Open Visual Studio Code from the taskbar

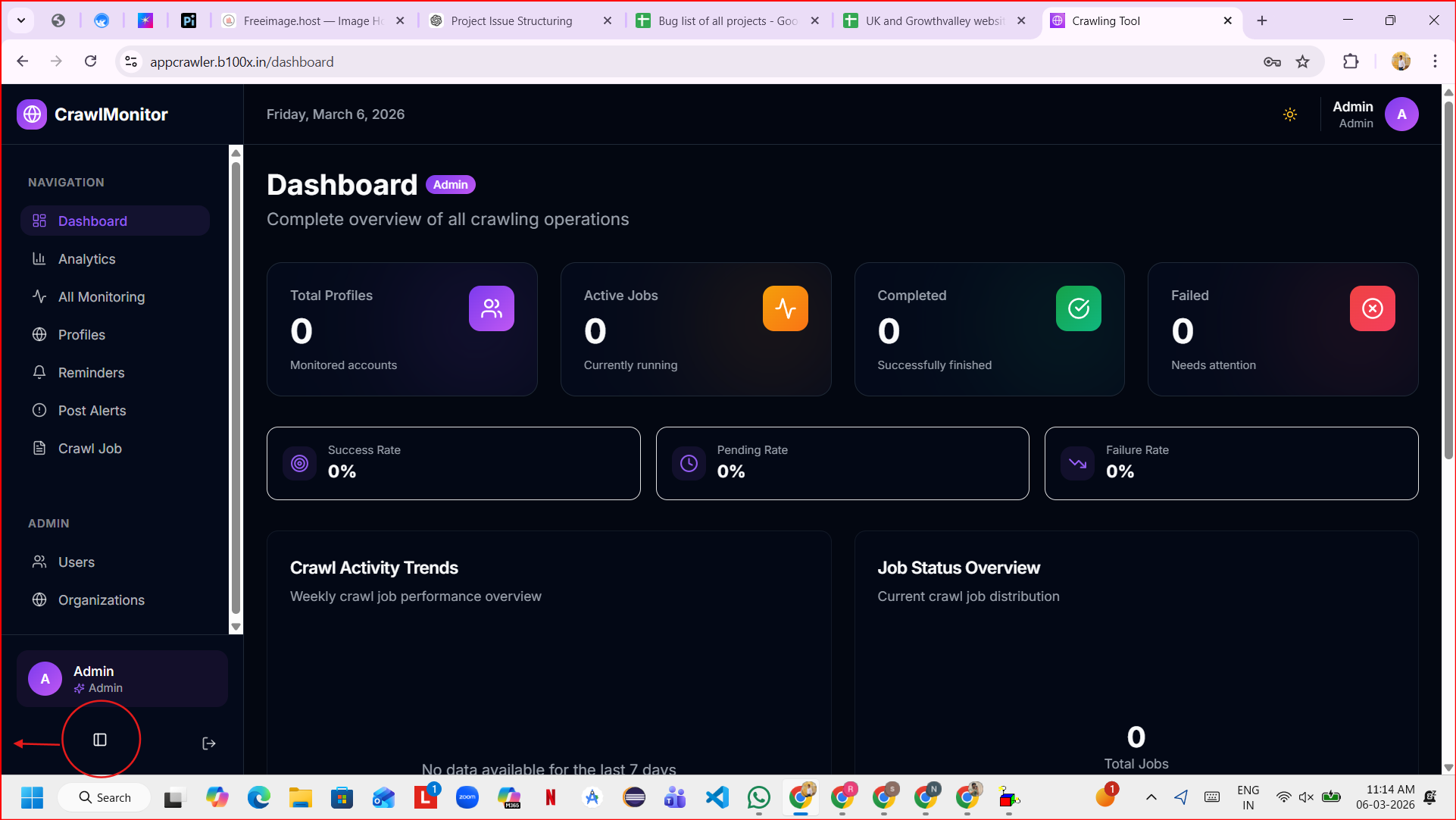[717, 797]
